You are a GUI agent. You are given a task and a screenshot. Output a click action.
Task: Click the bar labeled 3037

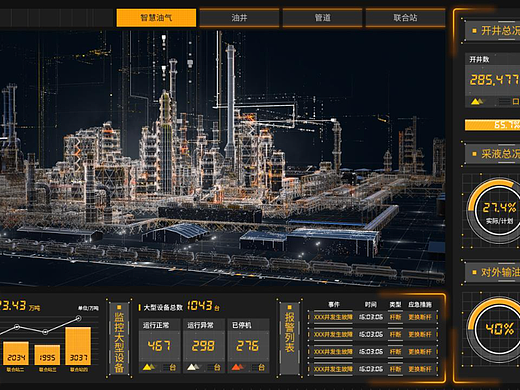78,346
